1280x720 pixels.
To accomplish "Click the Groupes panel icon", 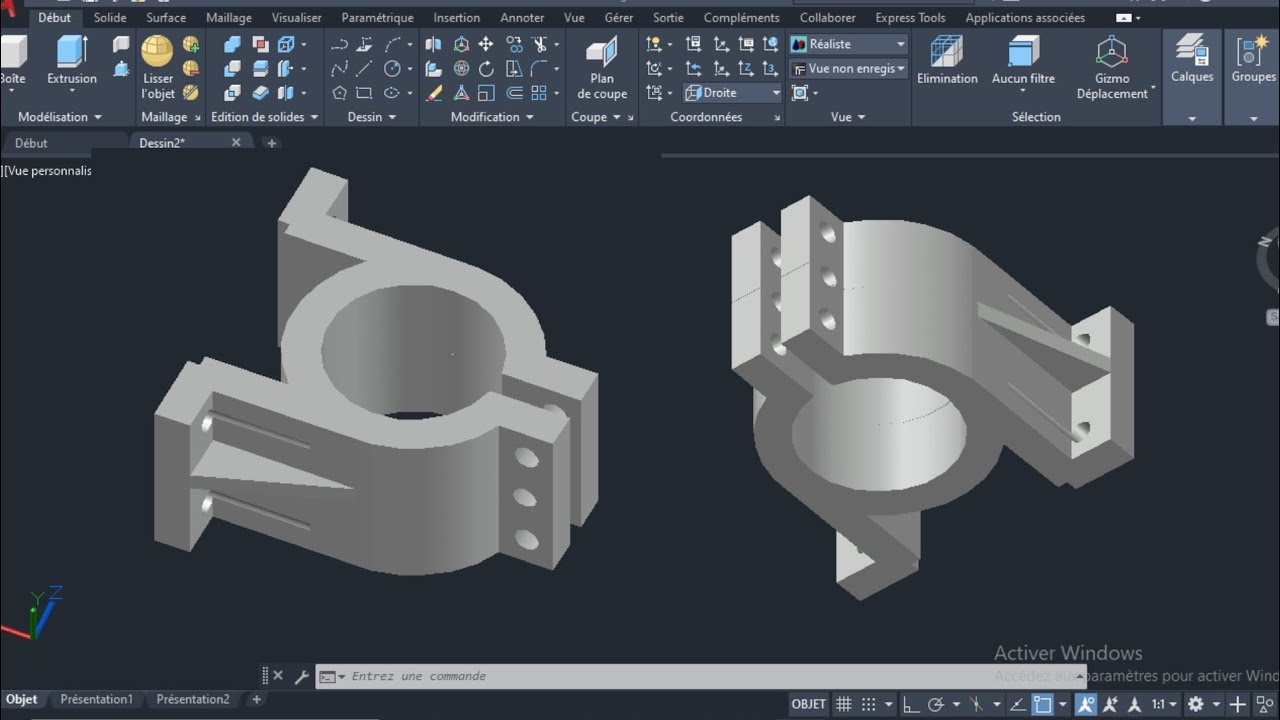I will (1253, 58).
